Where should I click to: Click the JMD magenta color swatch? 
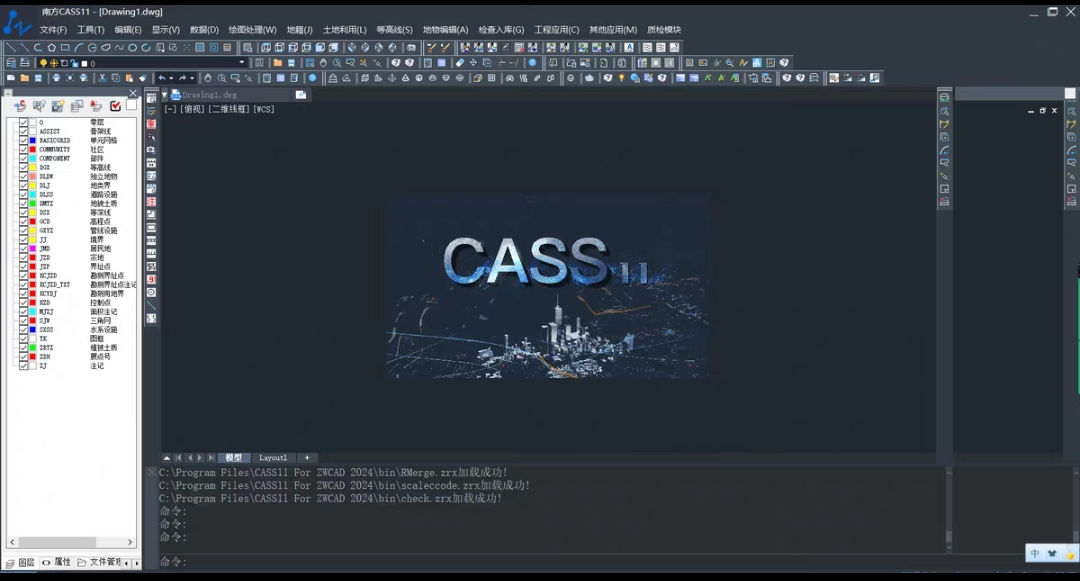coord(32,248)
